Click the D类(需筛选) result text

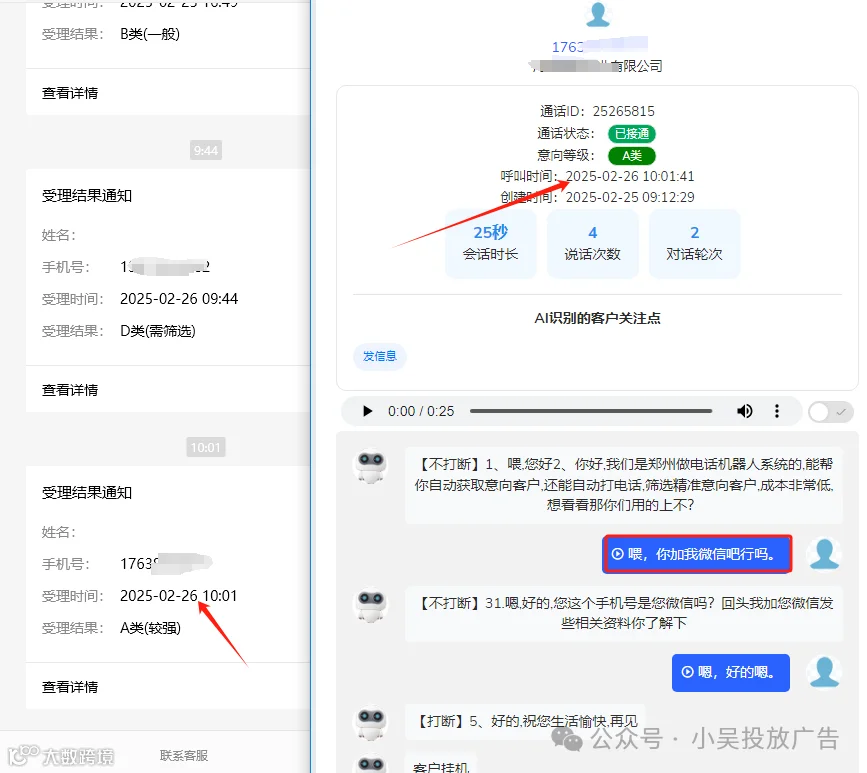click(x=158, y=331)
